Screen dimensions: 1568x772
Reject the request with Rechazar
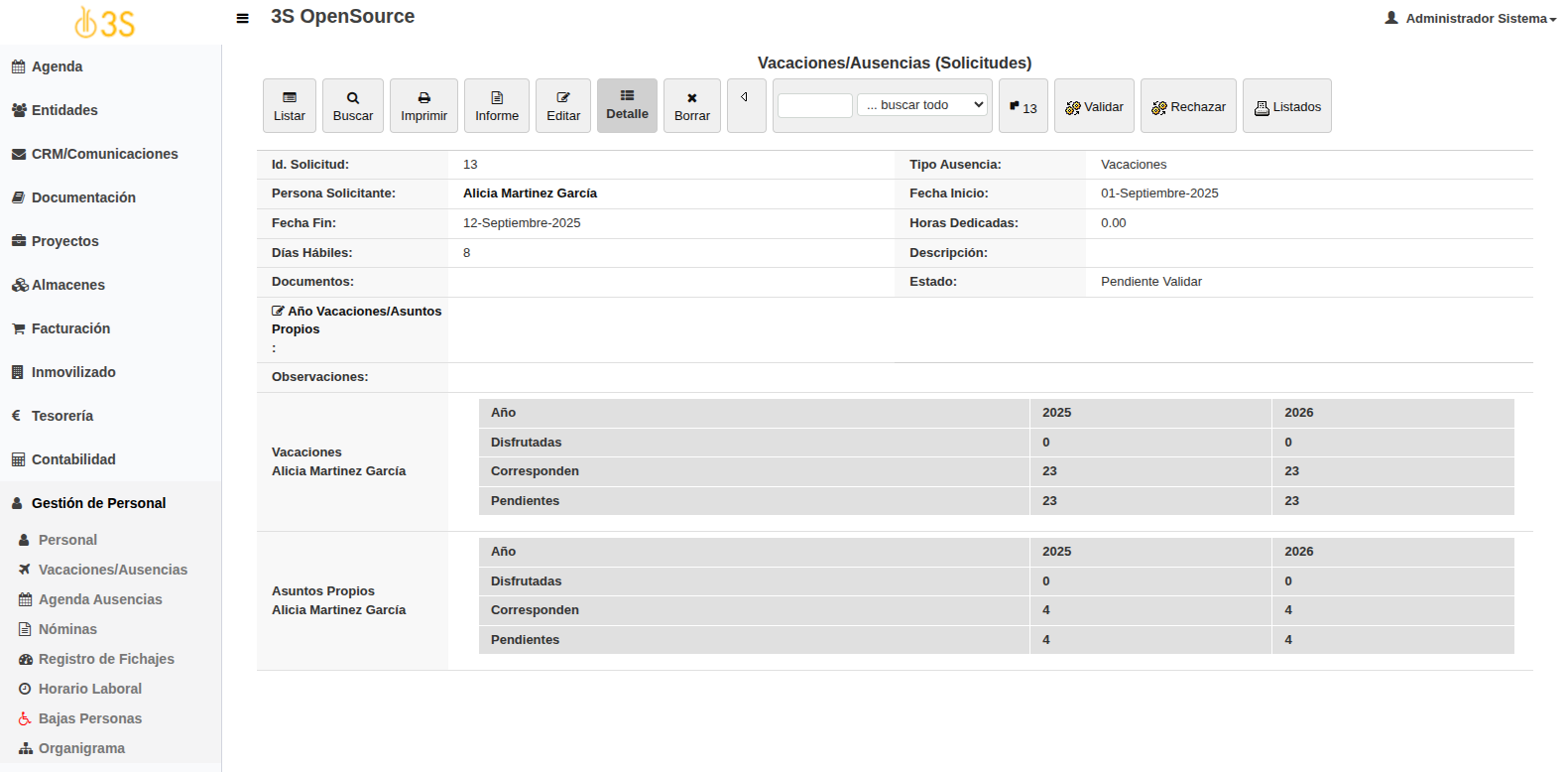coord(1188,107)
